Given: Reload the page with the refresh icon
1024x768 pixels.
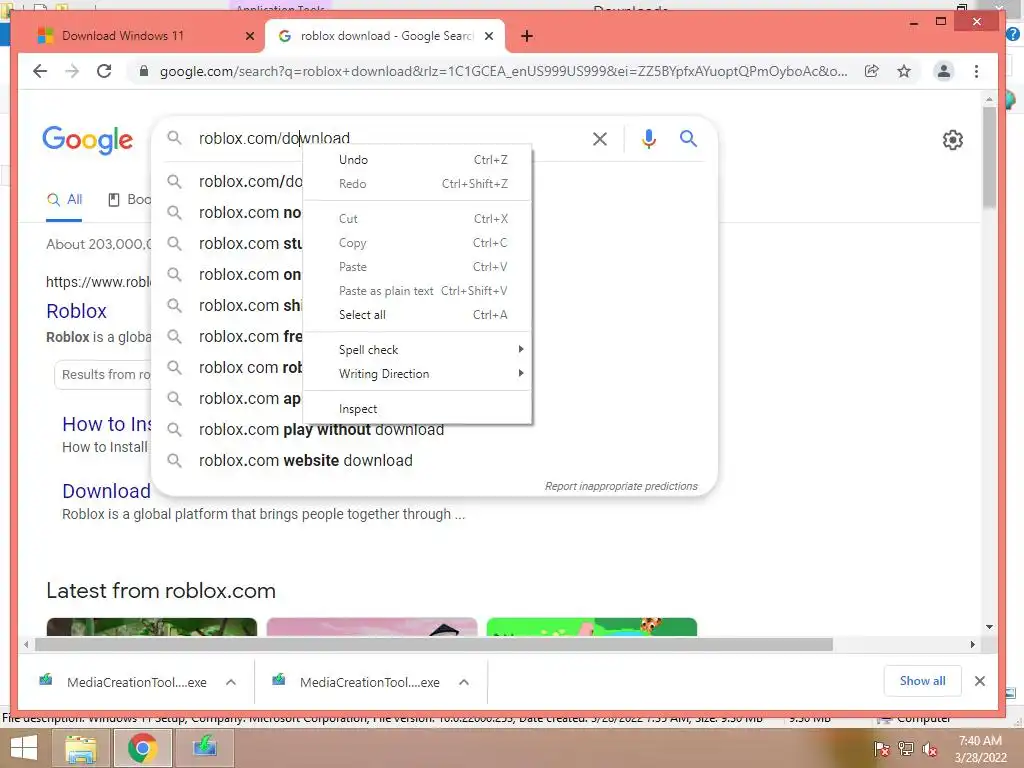Looking at the screenshot, I should tap(104, 71).
